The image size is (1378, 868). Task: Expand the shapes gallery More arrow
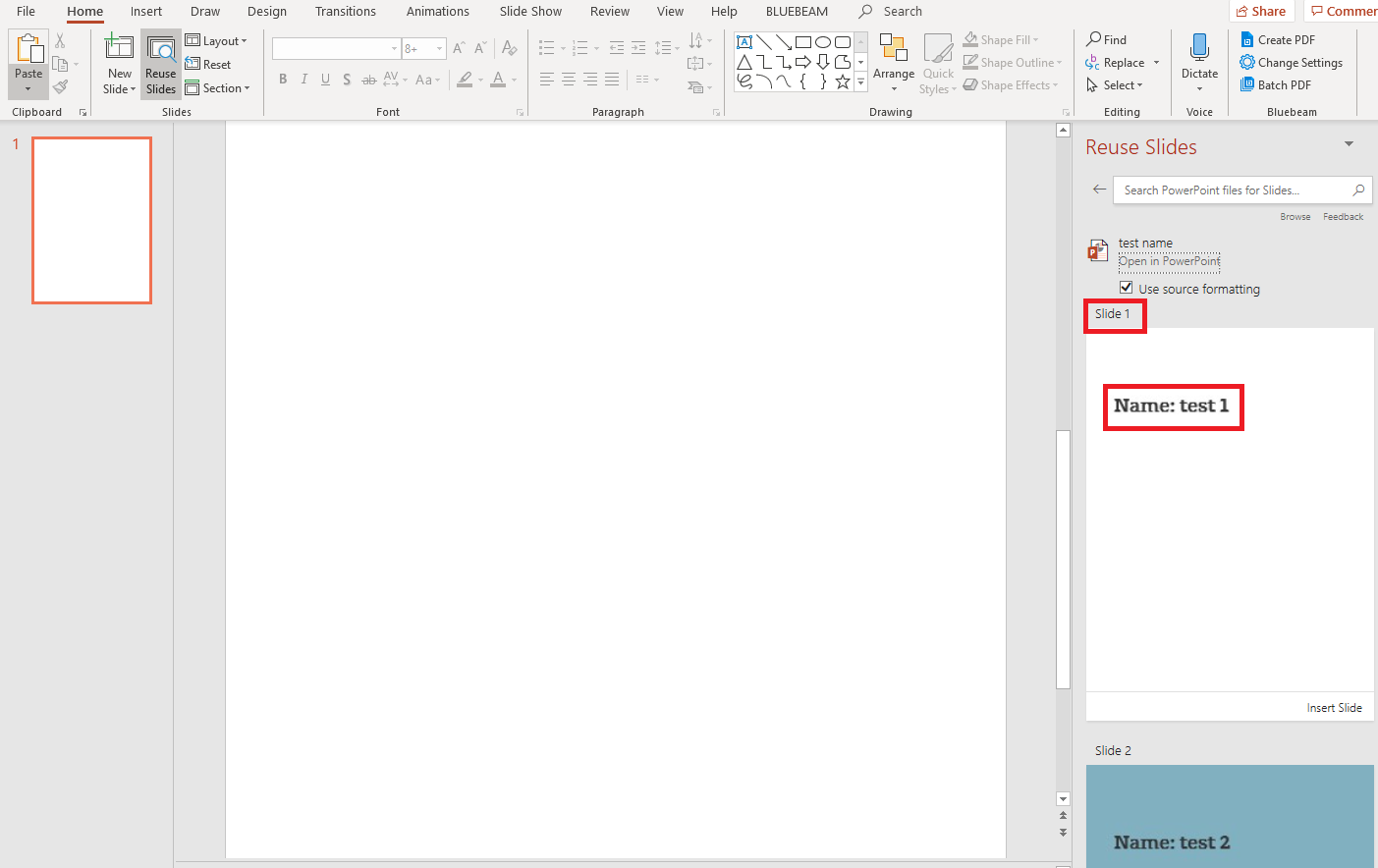(861, 82)
